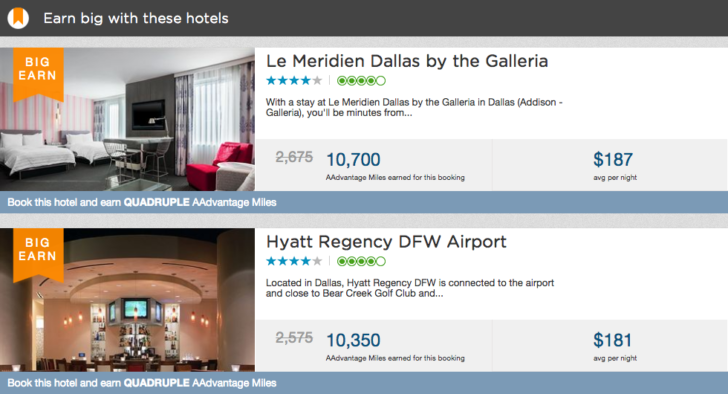Image resolution: width=728 pixels, height=394 pixels.
Task: Click Hyatt Regency green circle review rating
Action: [361, 261]
